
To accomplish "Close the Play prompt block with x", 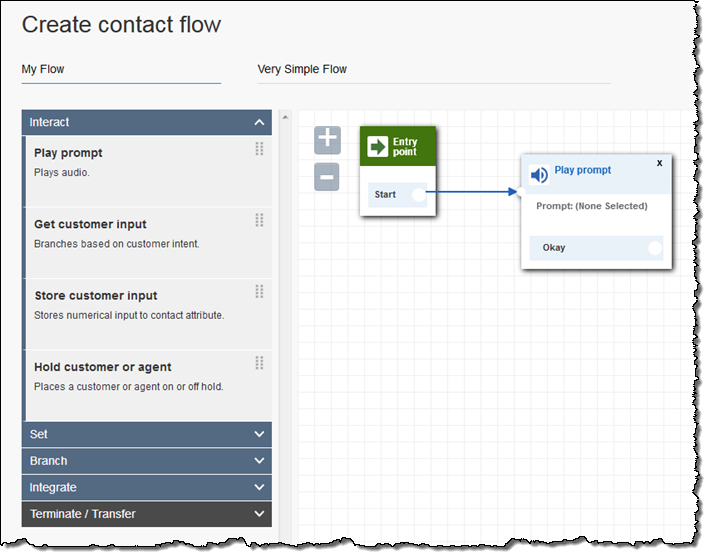I will click(659, 162).
